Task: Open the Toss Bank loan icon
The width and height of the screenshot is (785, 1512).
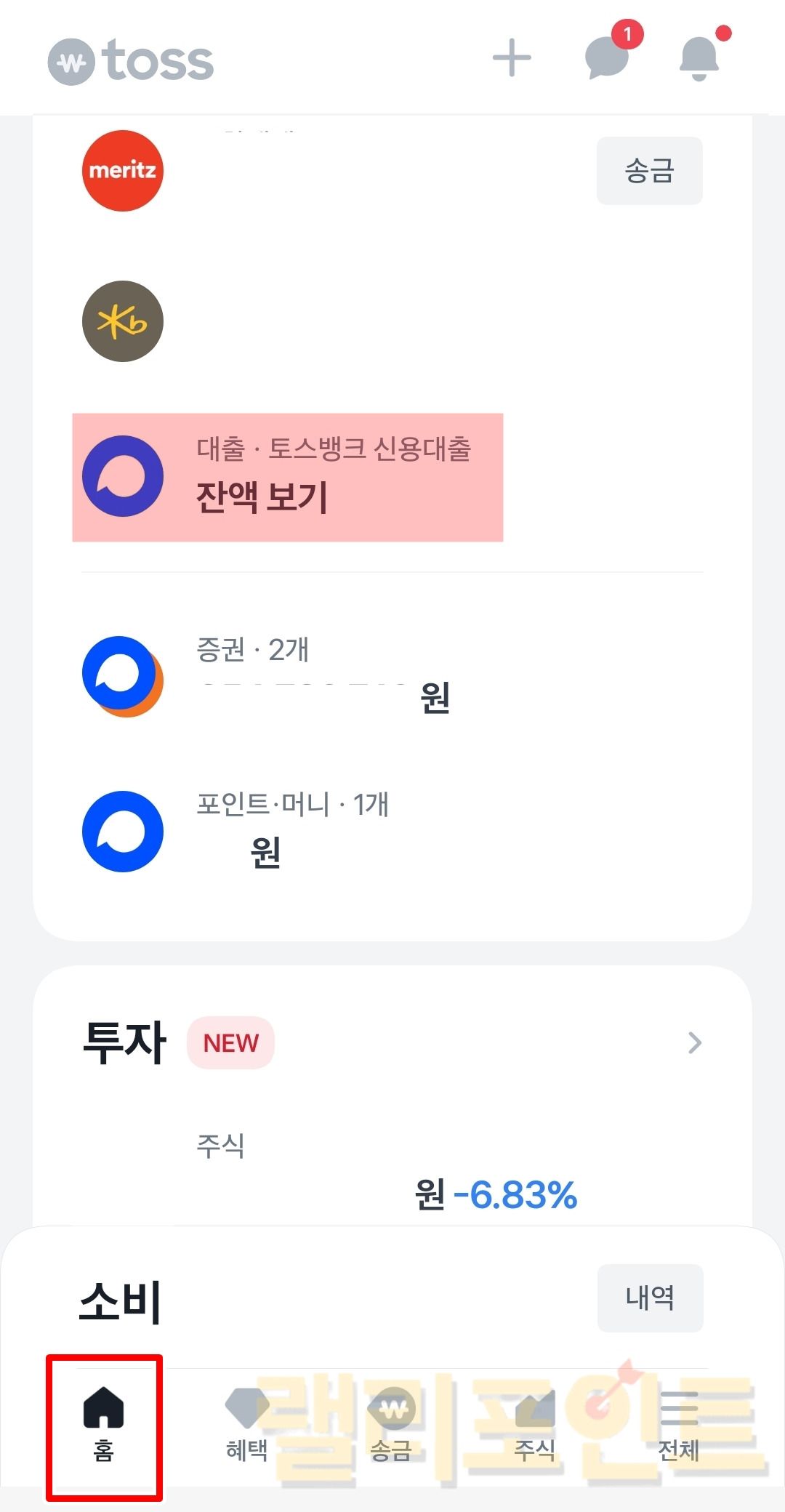Action: pyautogui.click(x=123, y=476)
